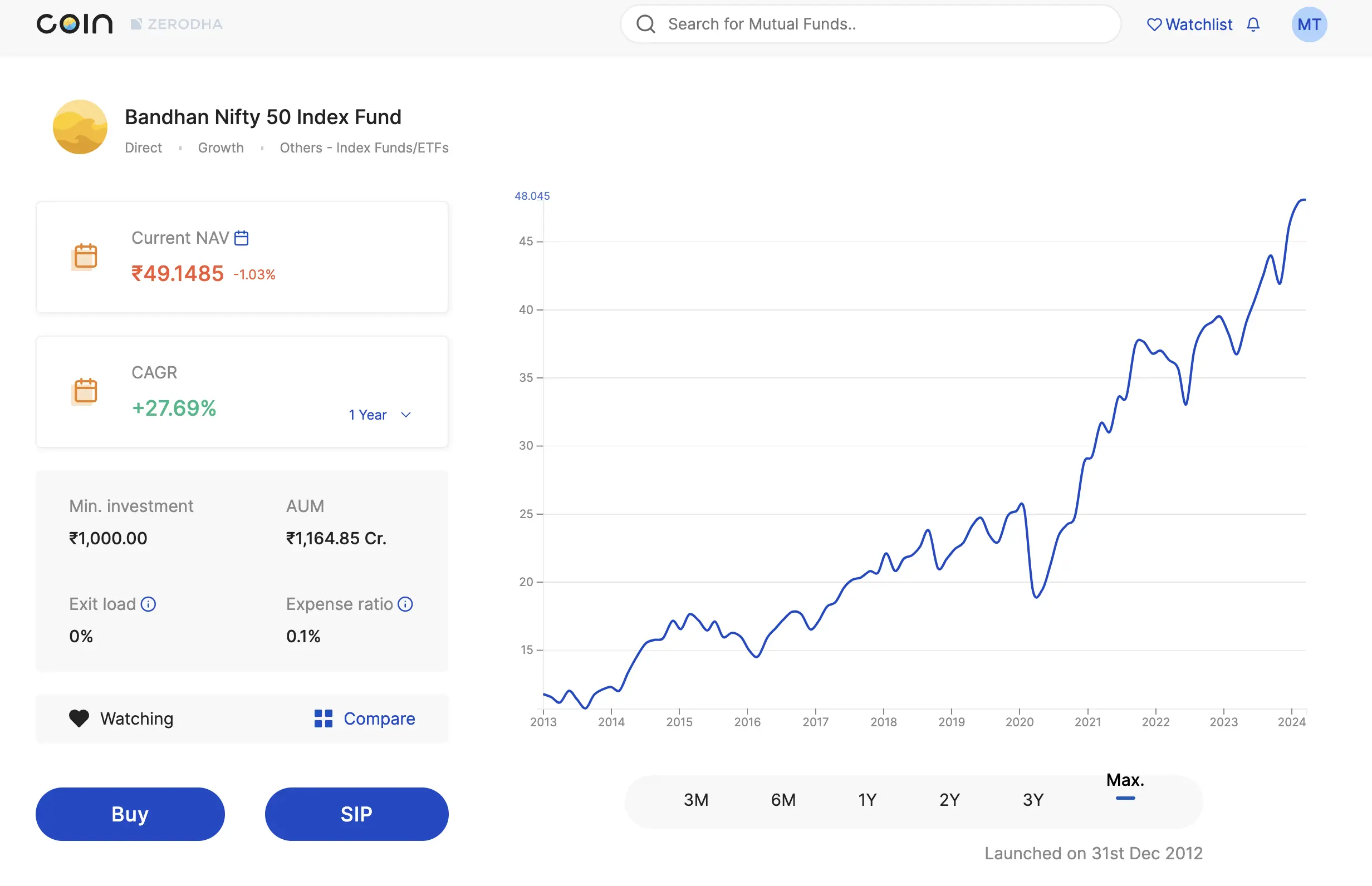Show Exit load info tooltip icon
The image size is (1372, 886).
click(149, 604)
